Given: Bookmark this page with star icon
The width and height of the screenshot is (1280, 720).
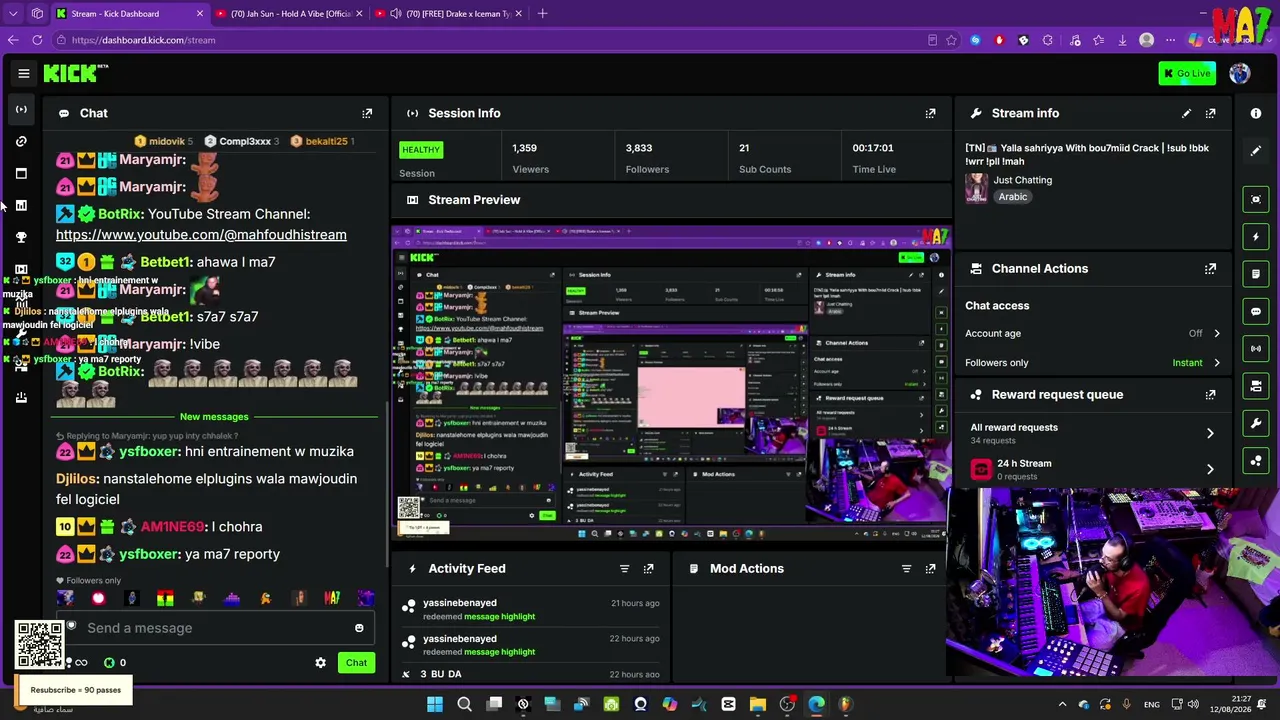Looking at the screenshot, I should point(951,40).
